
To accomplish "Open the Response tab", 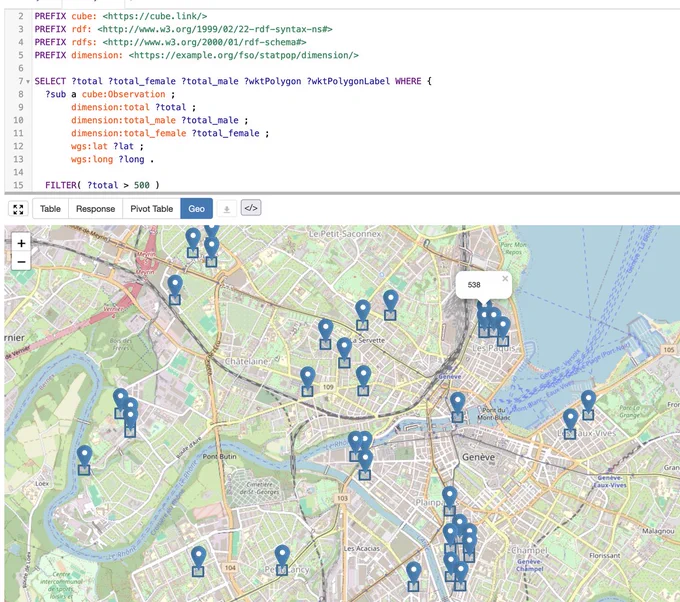I will 95,209.
